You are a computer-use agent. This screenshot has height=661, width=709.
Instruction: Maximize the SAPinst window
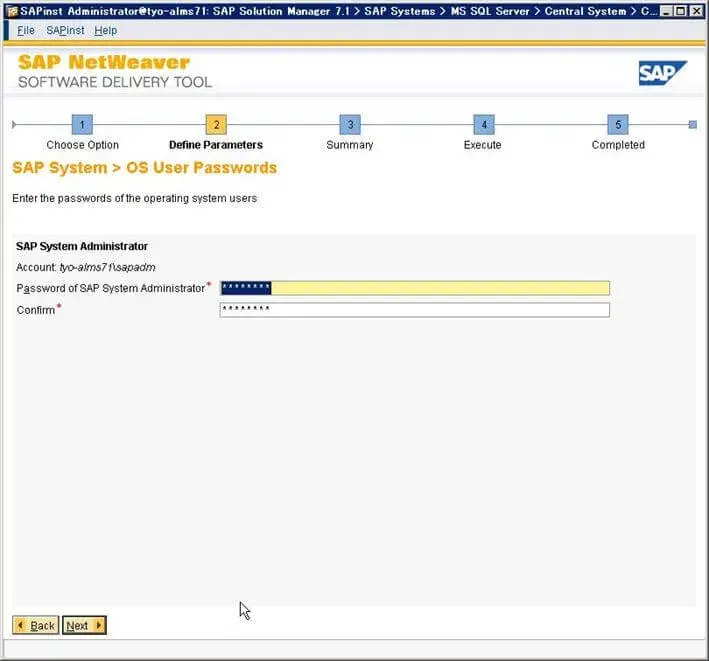[681, 11]
